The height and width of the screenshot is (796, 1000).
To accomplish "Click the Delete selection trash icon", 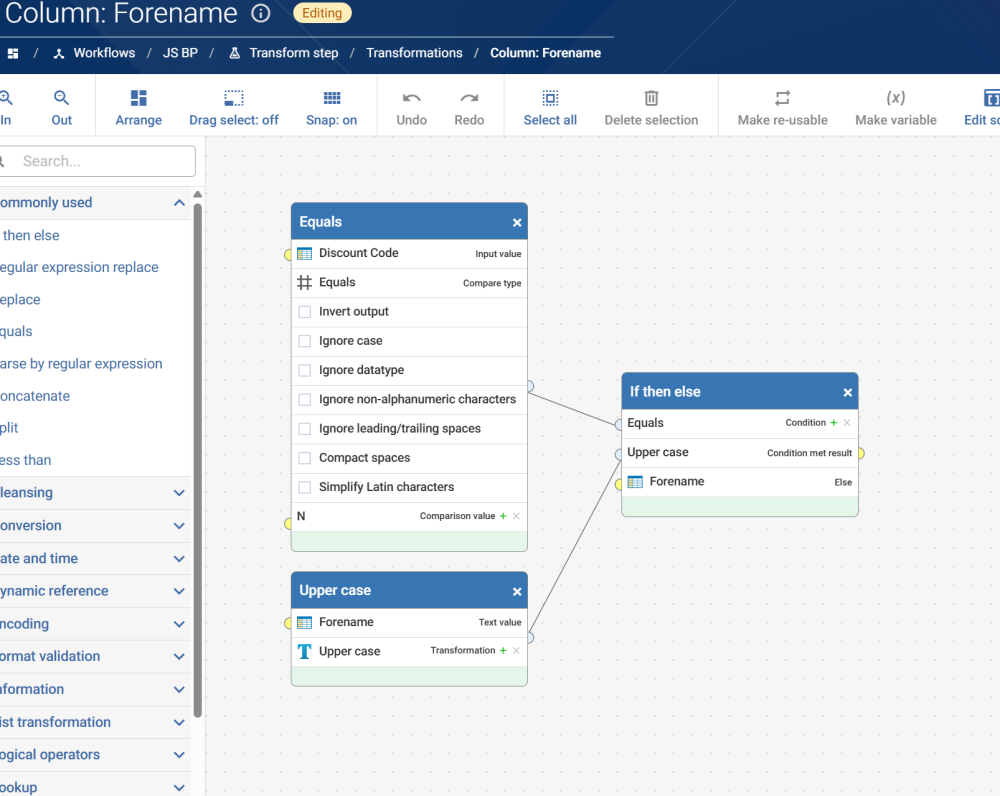I will pyautogui.click(x=651, y=98).
